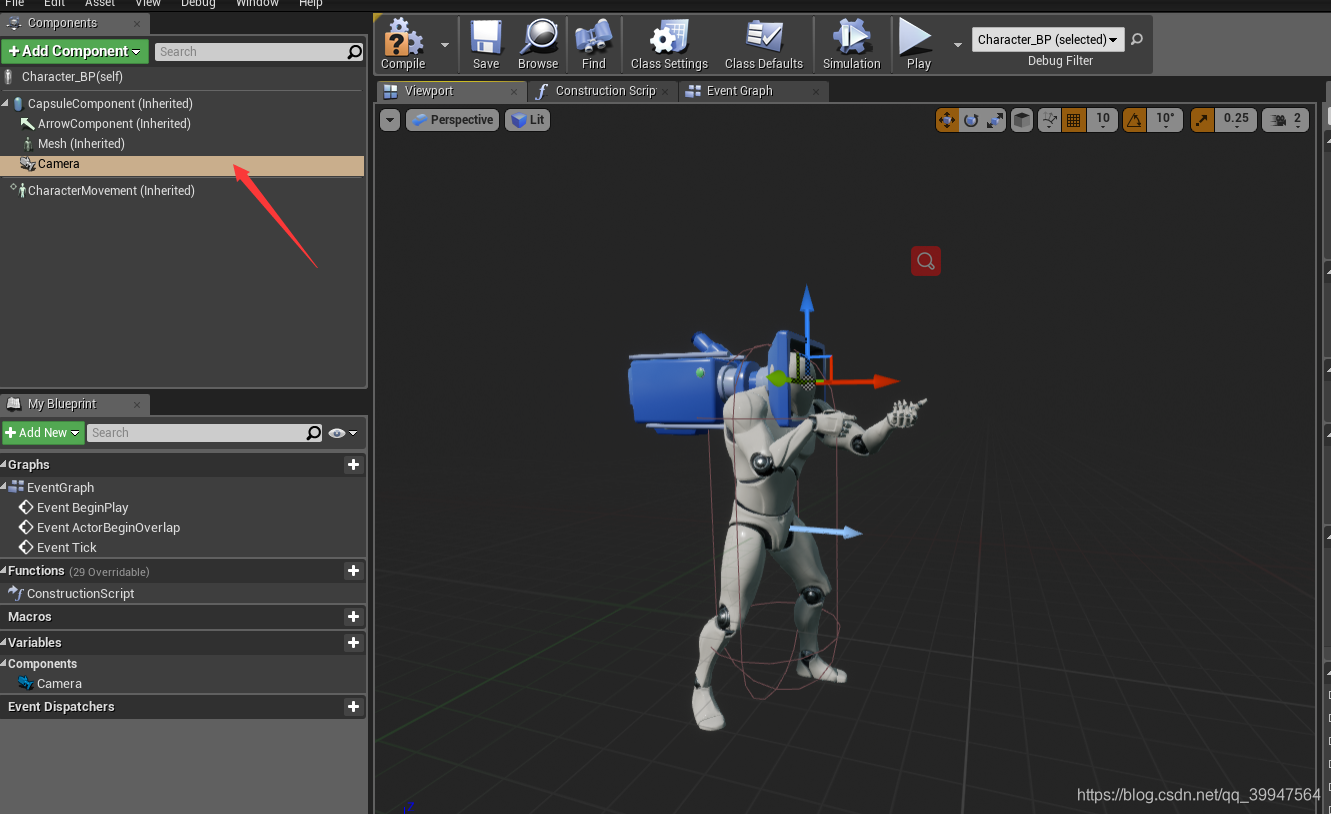1331x814 pixels.
Task: Collapse the CapsuleComponent tree node
Action: (x=5, y=104)
